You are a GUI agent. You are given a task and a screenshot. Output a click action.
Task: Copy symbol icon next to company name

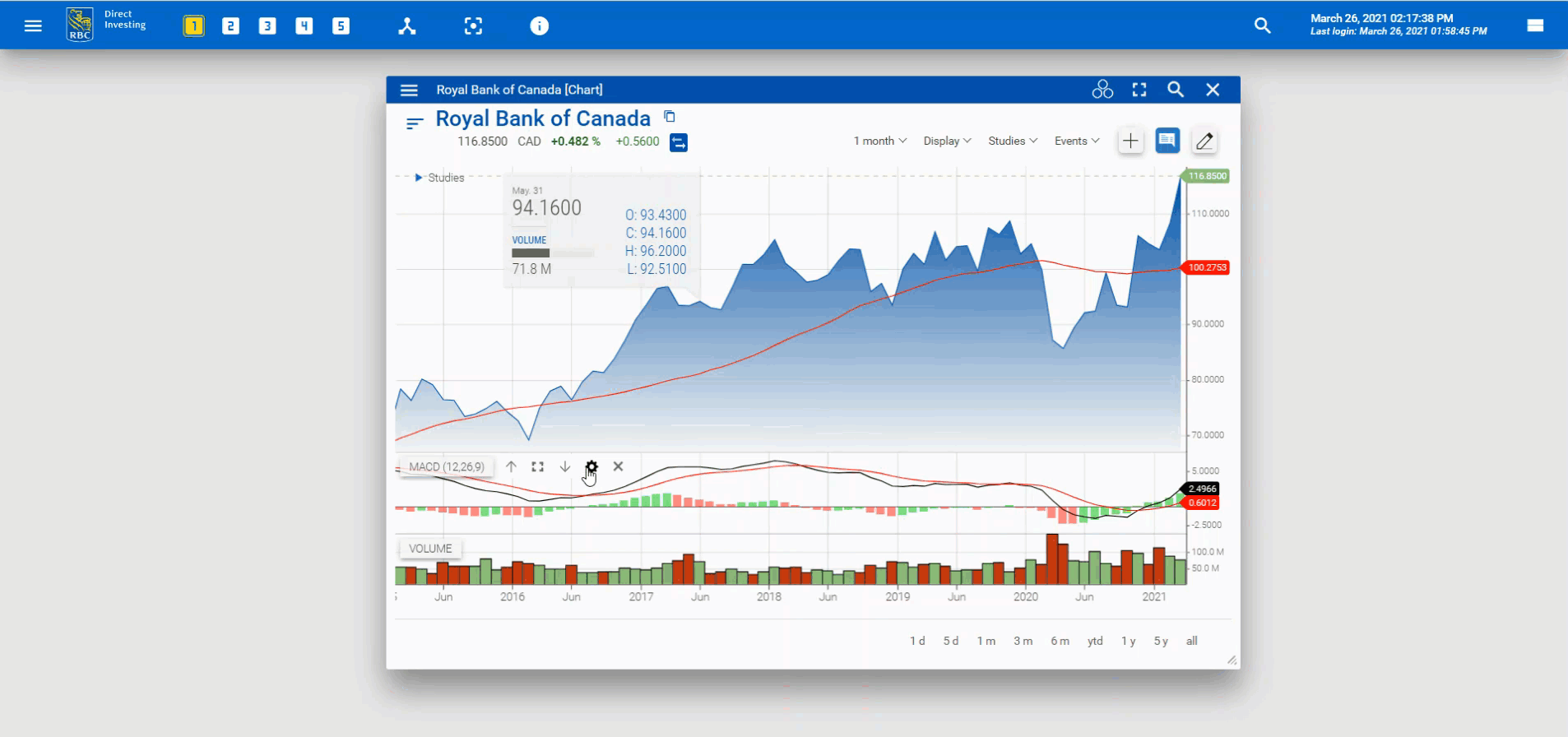tap(670, 117)
